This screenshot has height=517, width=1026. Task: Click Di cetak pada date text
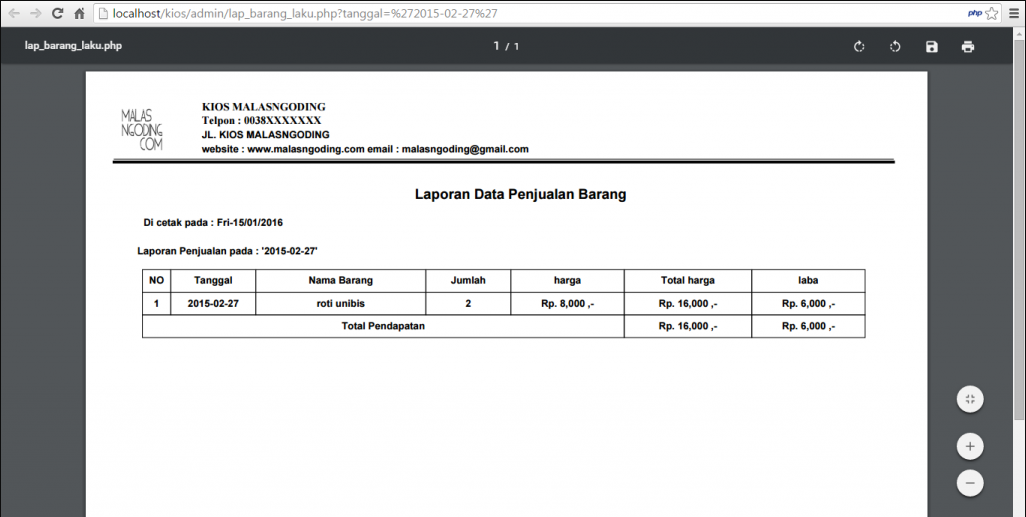(213, 223)
